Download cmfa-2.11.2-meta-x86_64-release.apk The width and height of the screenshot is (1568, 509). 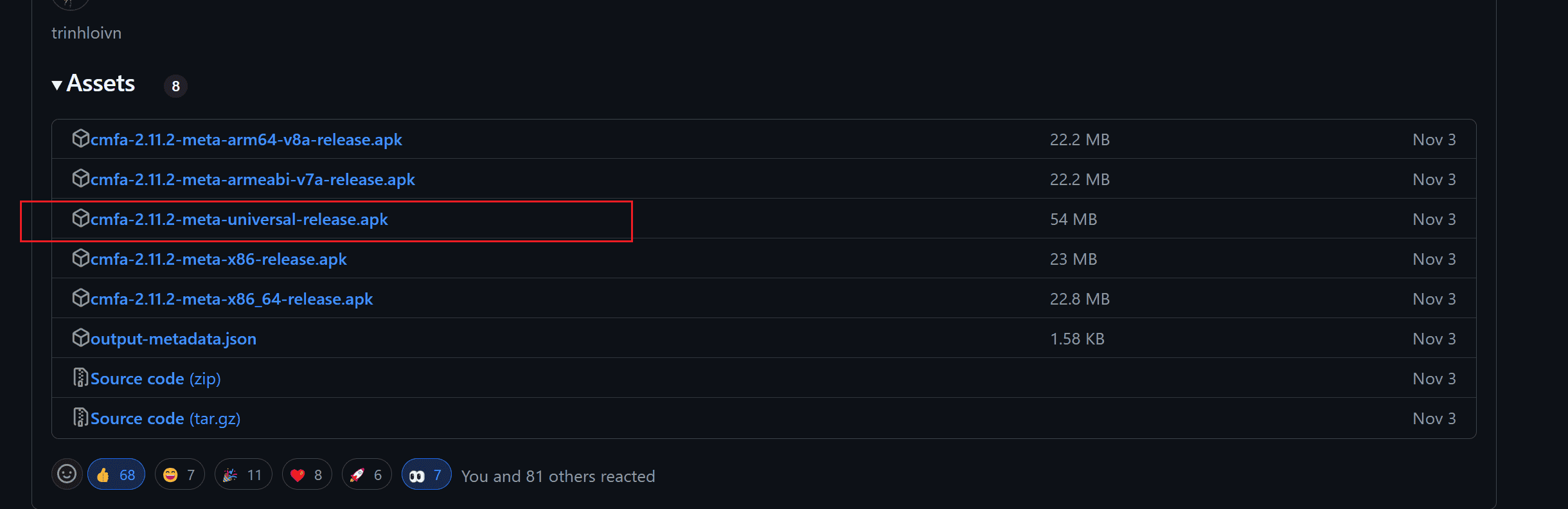point(231,299)
